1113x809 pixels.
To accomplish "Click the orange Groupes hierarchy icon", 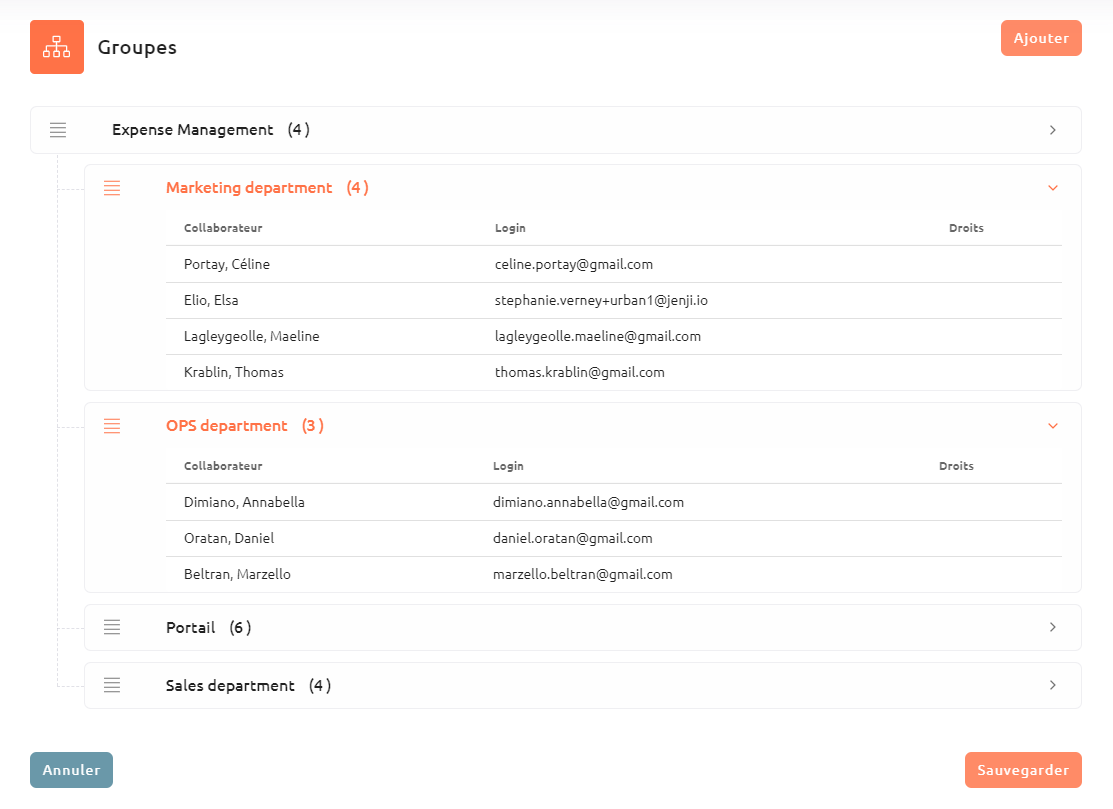I will click(57, 47).
